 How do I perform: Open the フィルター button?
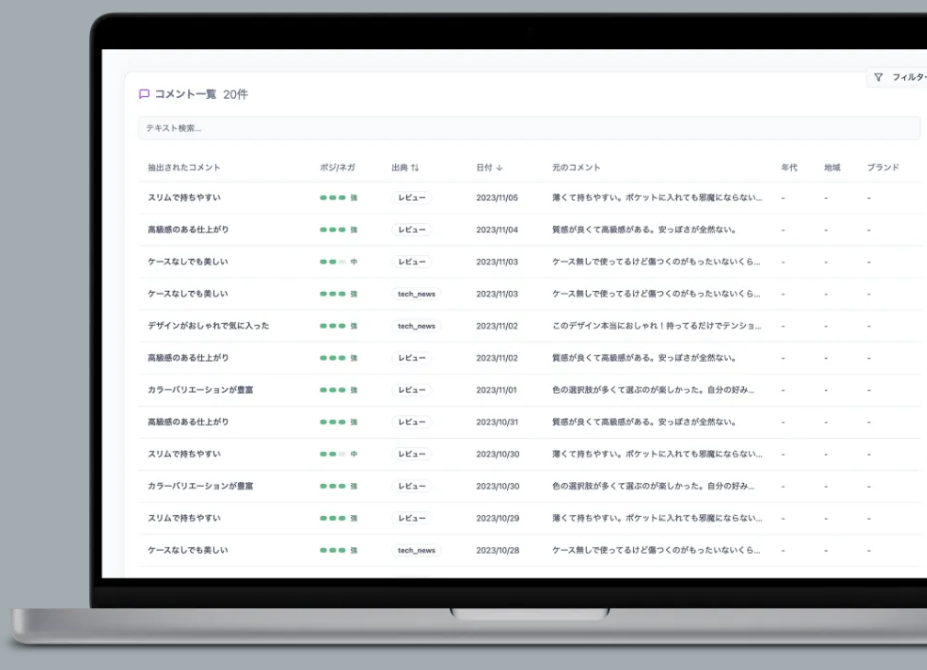[897, 77]
